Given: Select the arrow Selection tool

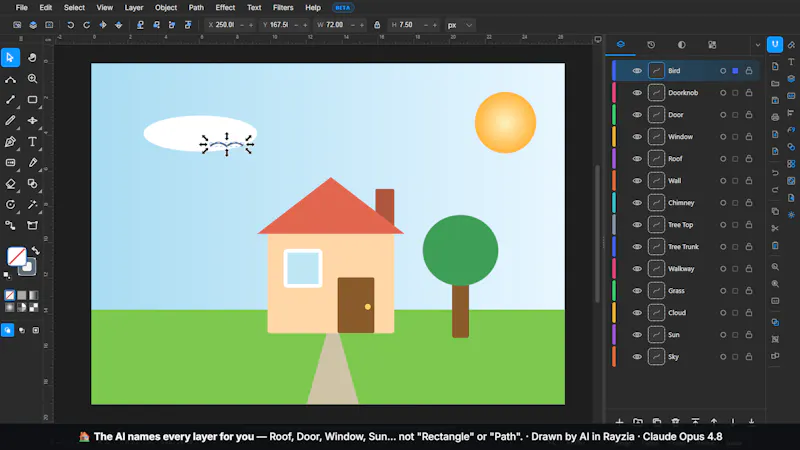Looking at the screenshot, I should click(x=10, y=57).
